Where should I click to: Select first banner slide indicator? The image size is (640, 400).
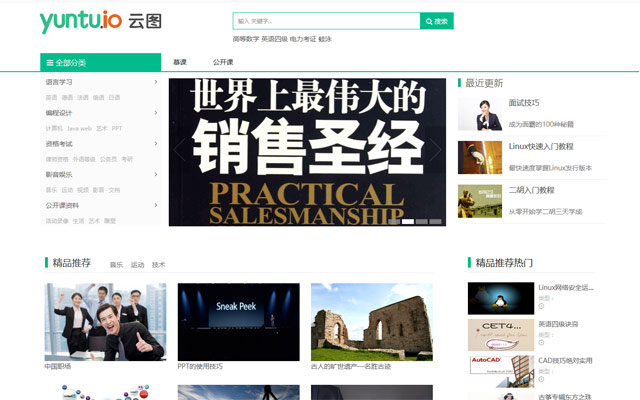[394, 221]
